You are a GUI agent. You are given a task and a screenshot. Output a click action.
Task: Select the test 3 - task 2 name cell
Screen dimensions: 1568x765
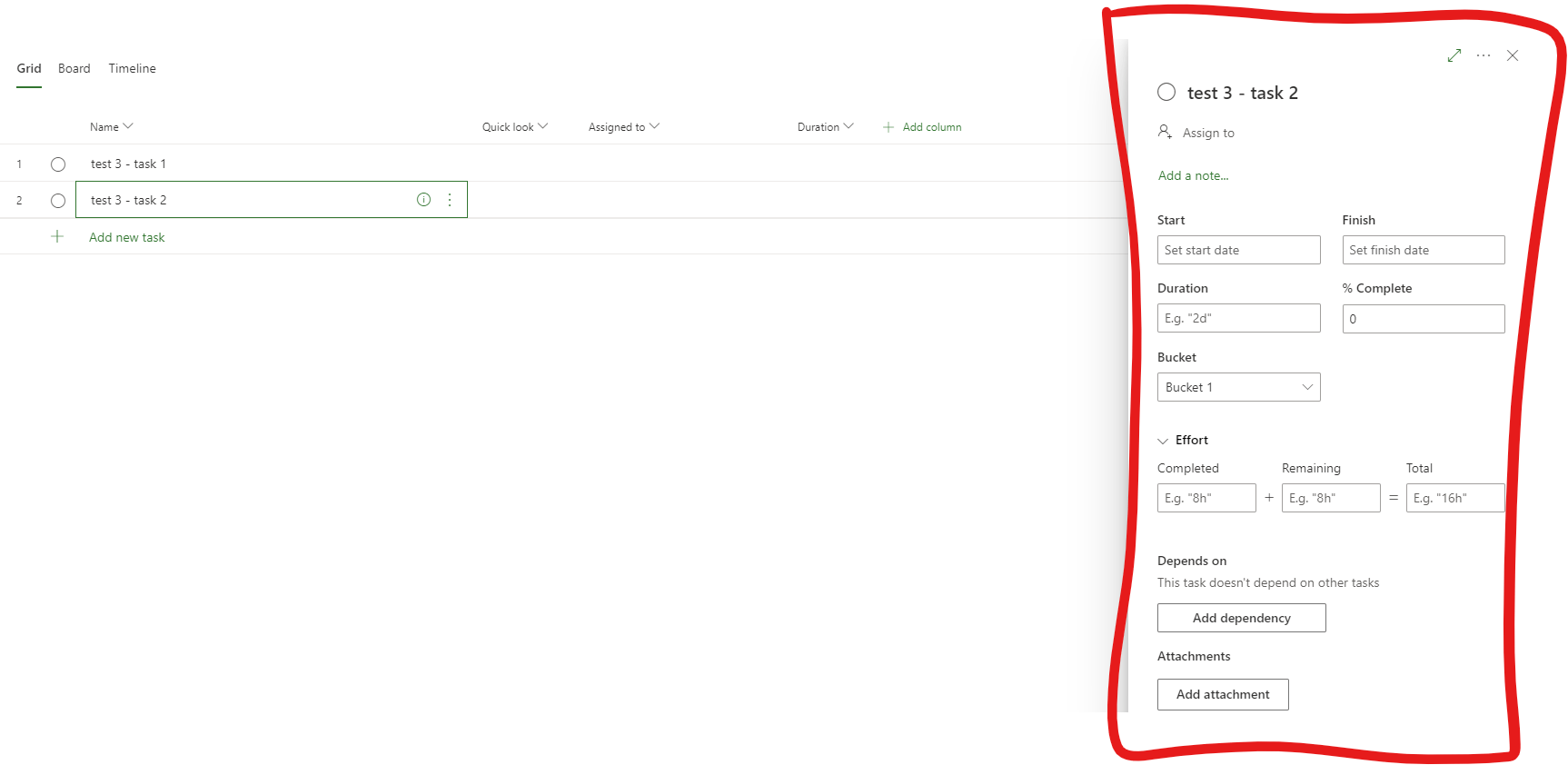[272, 200]
